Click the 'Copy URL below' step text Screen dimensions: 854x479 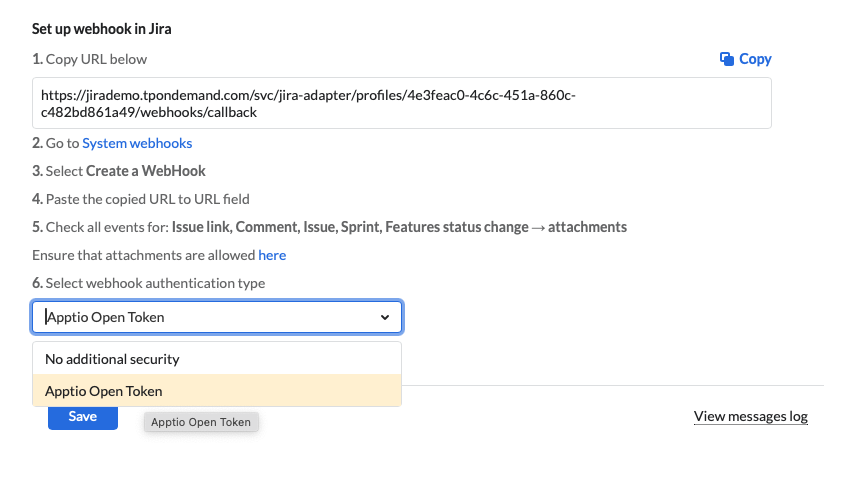(96, 59)
